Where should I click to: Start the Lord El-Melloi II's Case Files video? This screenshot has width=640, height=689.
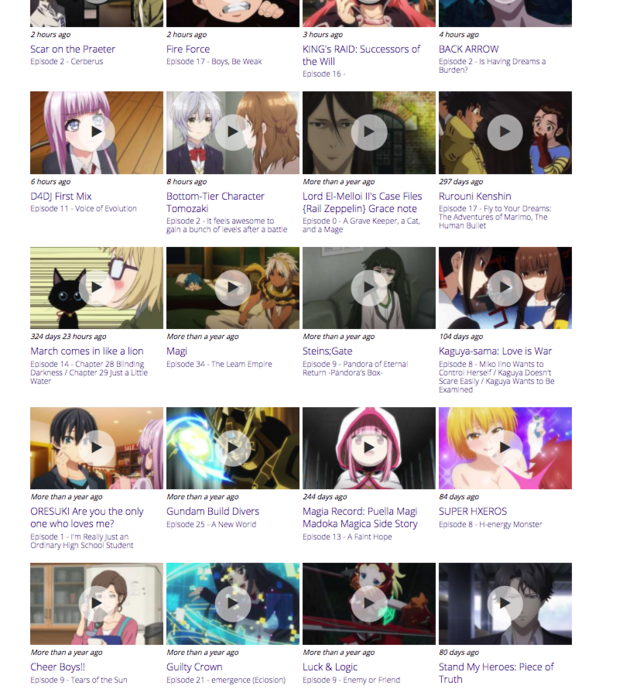[x=369, y=132]
